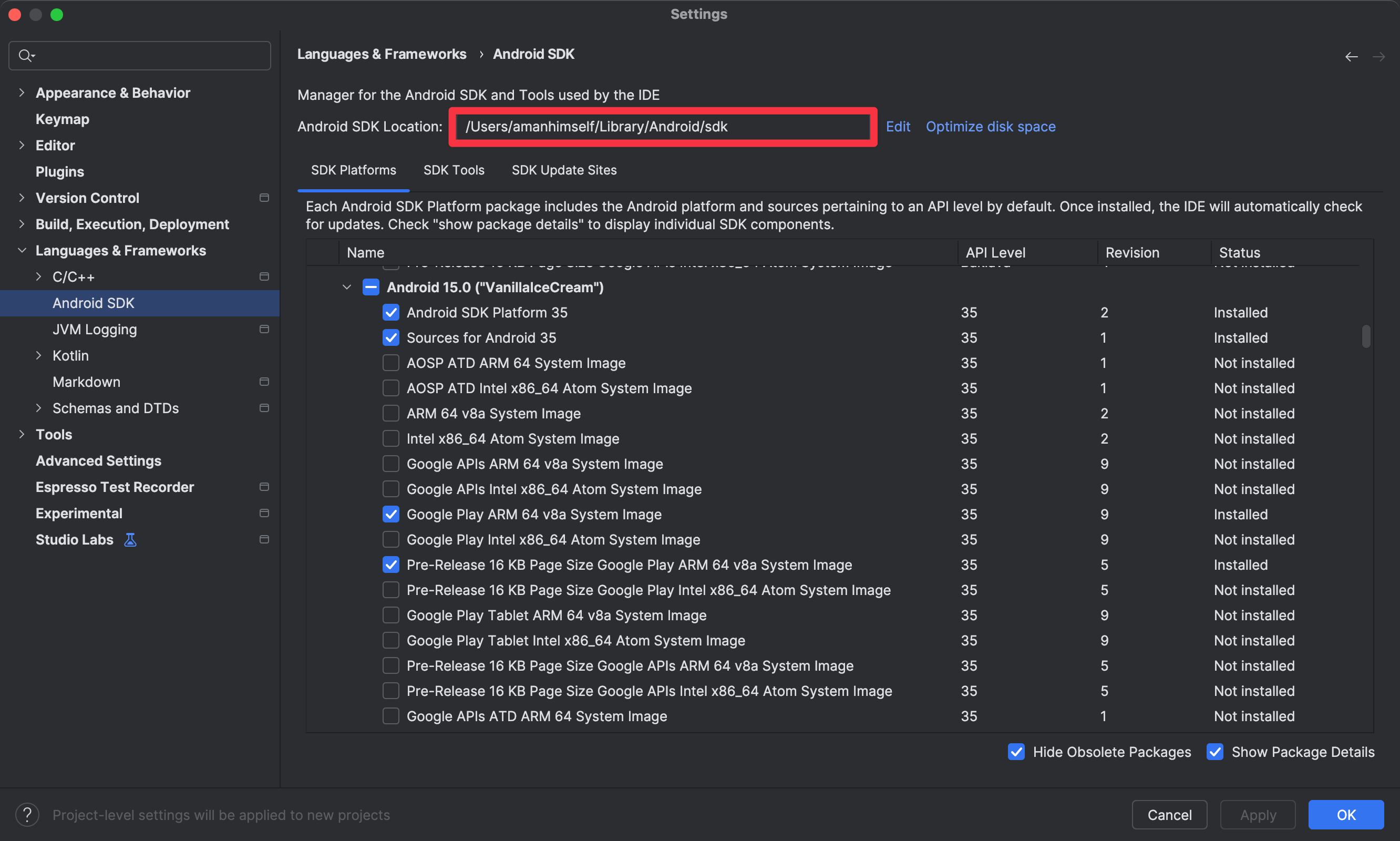
Task: Click the project settings icon beside JVM Logging
Action: [x=264, y=329]
